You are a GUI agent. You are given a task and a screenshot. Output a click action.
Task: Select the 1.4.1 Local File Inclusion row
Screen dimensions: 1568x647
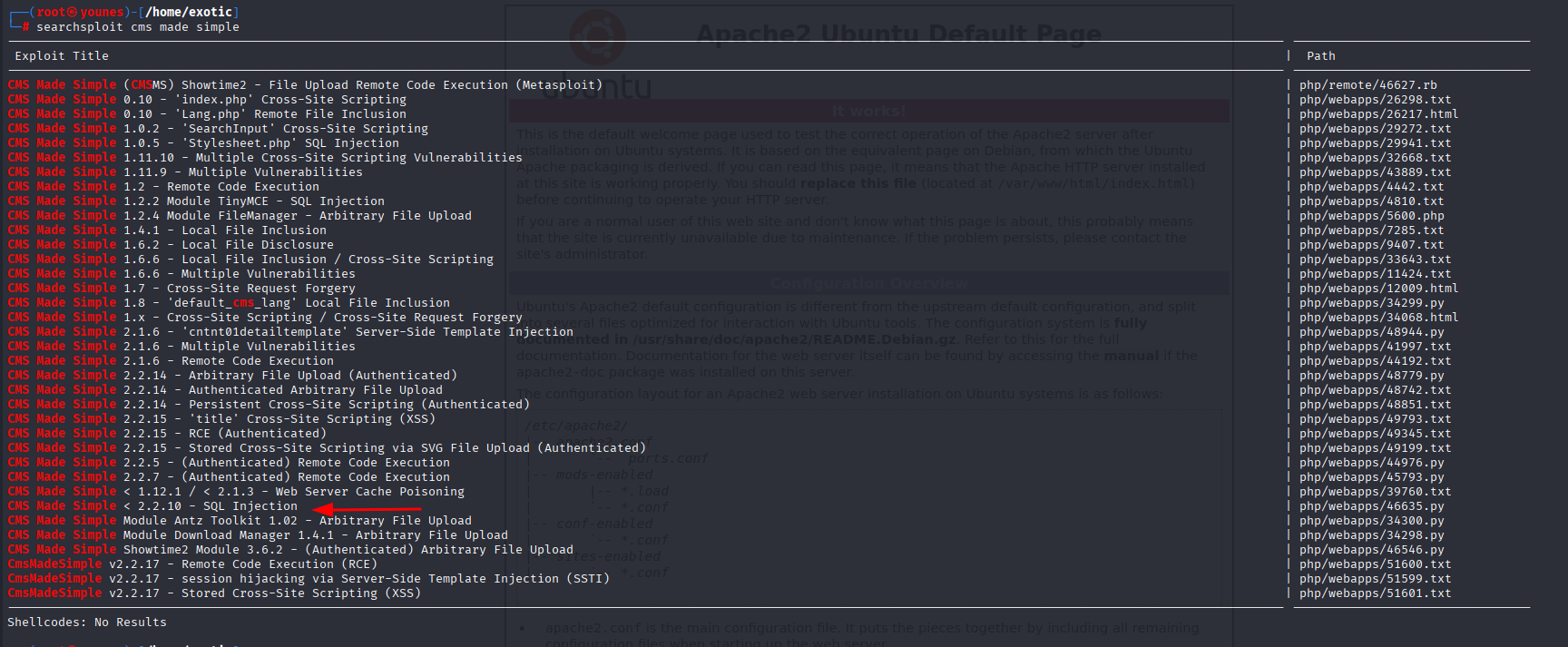point(167,230)
